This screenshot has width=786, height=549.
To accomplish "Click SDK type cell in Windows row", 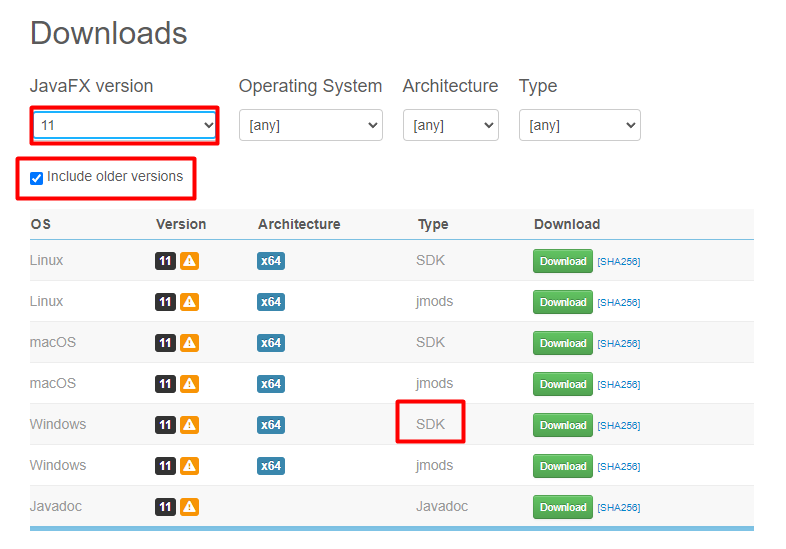I will pyautogui.click(x=430, y=424).
